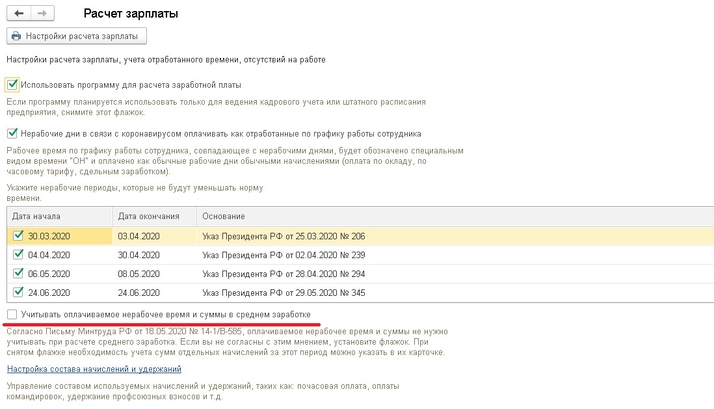Viewport: 714px width, 409px height.
Task: Select the end date cell 30.04.2020
Action: coord(140,255)
